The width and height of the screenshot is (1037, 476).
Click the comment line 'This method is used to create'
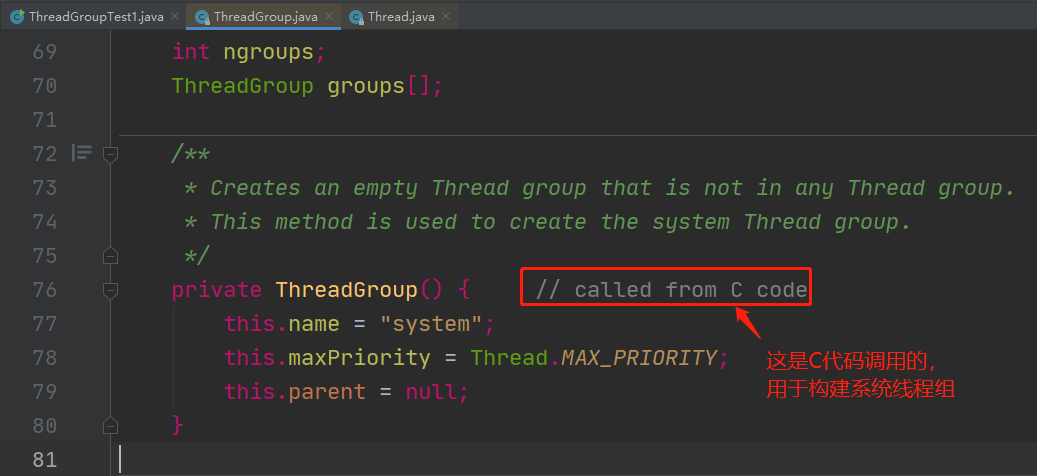point(548,221)
